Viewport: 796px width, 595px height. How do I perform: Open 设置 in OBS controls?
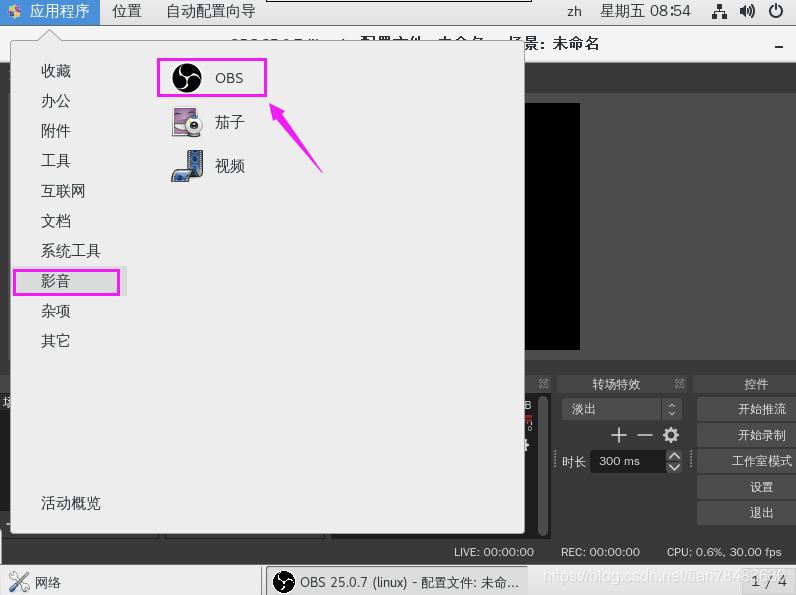tap(746, 487)
